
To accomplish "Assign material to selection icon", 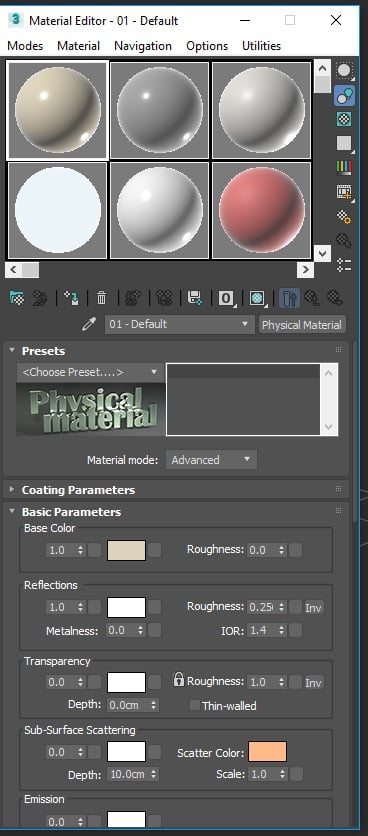I will pos(72,298).
